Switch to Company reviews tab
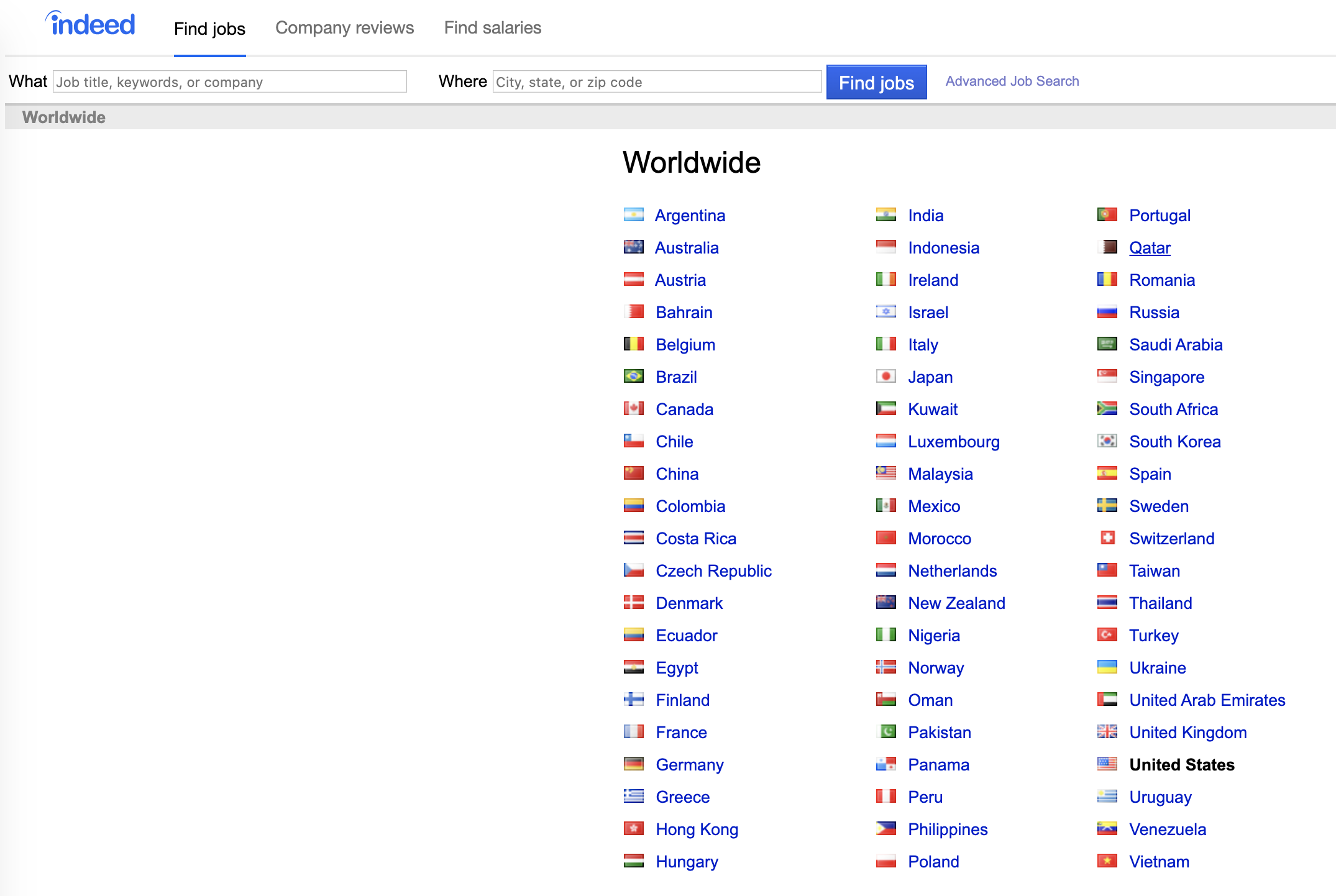The height and width of the screenshot is (896, 1336). click(x=344, y=28)
